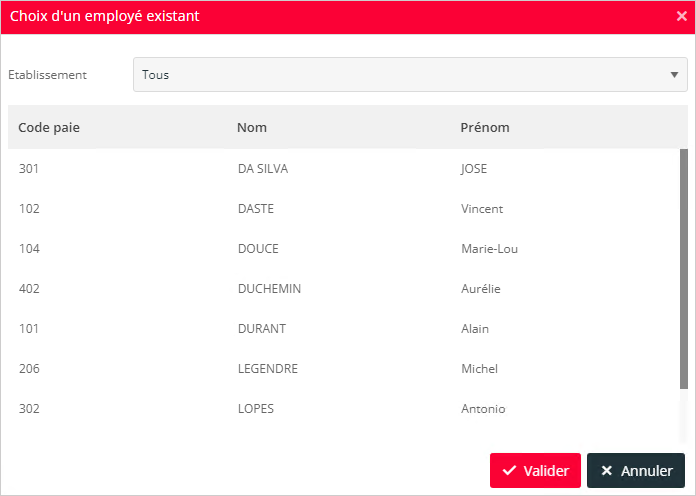Click pay code 206 cell
The height and width of the screenshot is (496, 696).
(29, 369)
